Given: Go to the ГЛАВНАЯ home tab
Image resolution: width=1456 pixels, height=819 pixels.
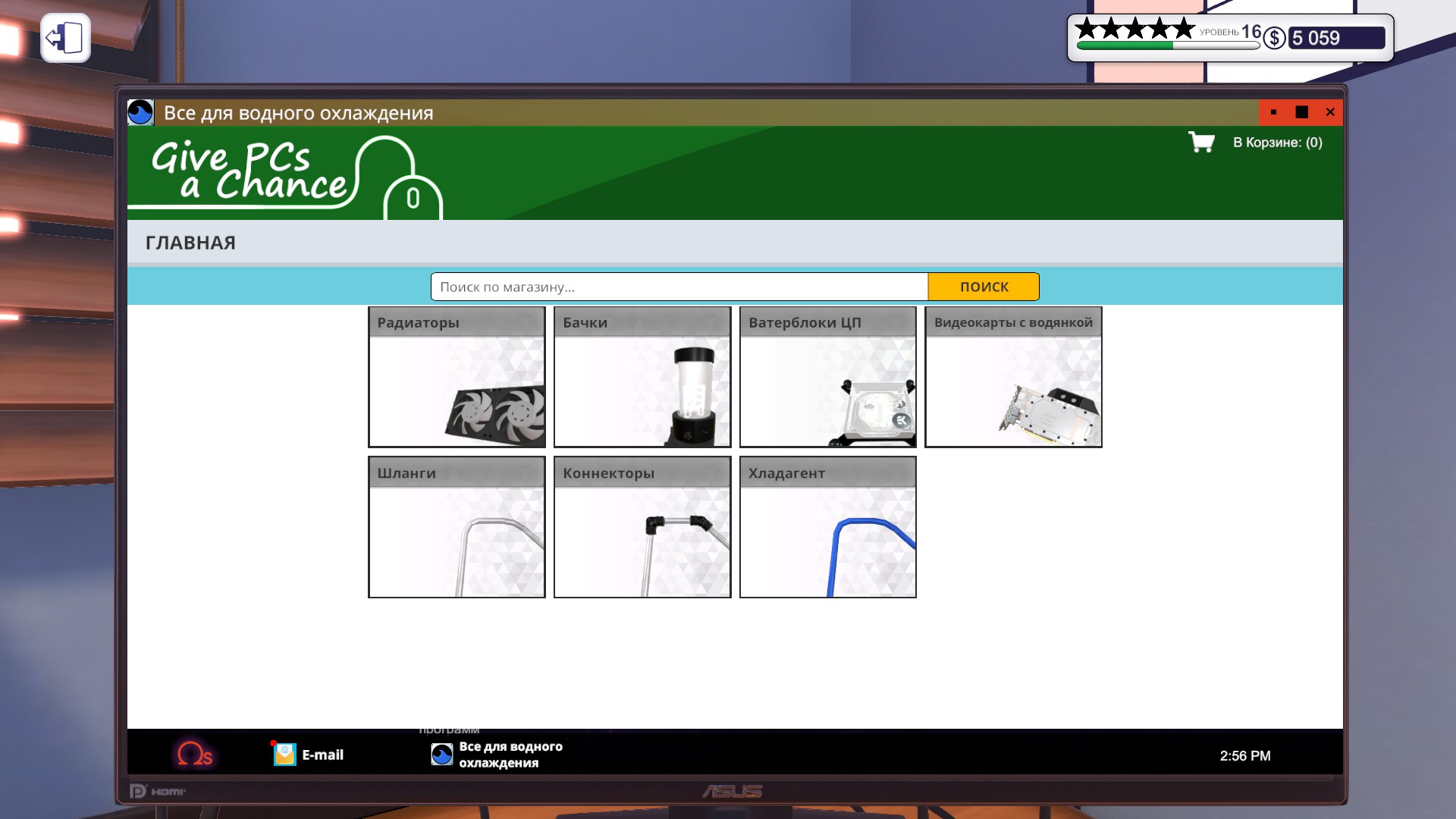Looking at the screenshot, I should [190, 243].
